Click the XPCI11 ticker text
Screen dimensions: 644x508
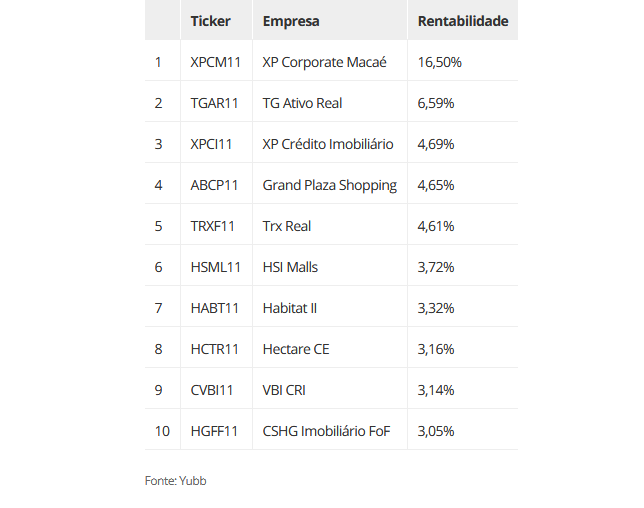(211, 144)
